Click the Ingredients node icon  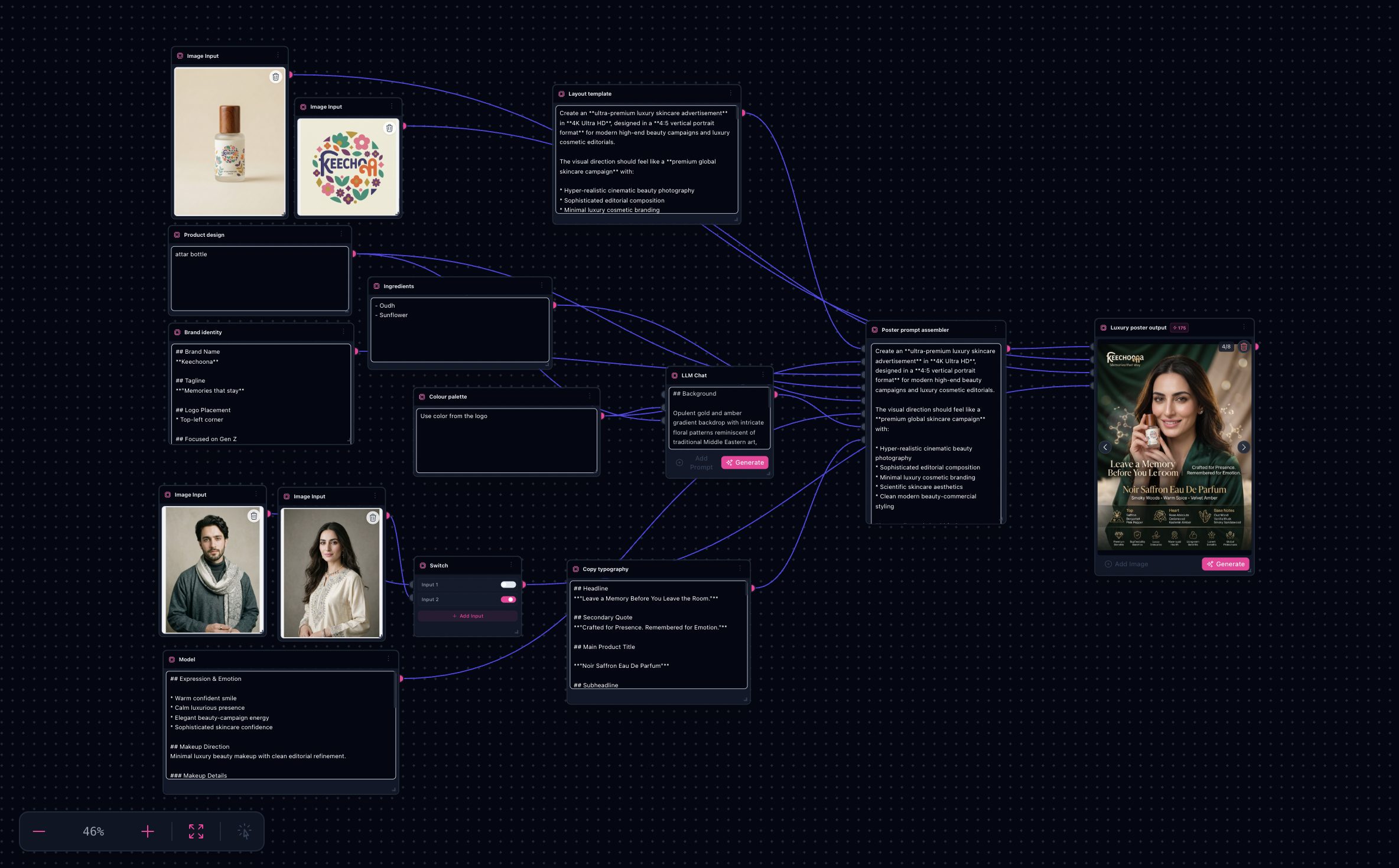point(376,286)
